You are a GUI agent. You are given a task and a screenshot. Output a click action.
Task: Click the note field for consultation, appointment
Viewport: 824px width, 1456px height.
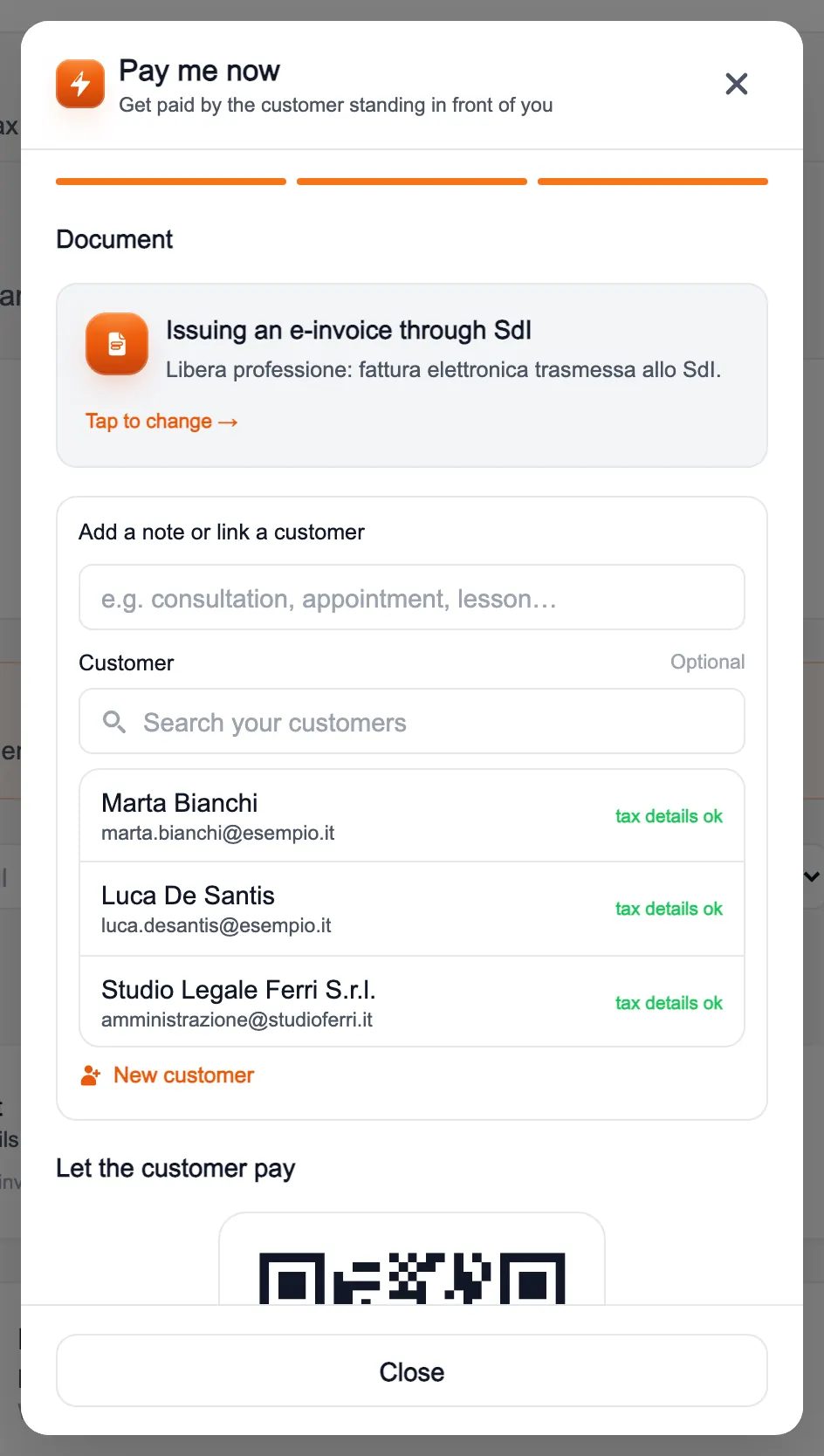[412, 598]
